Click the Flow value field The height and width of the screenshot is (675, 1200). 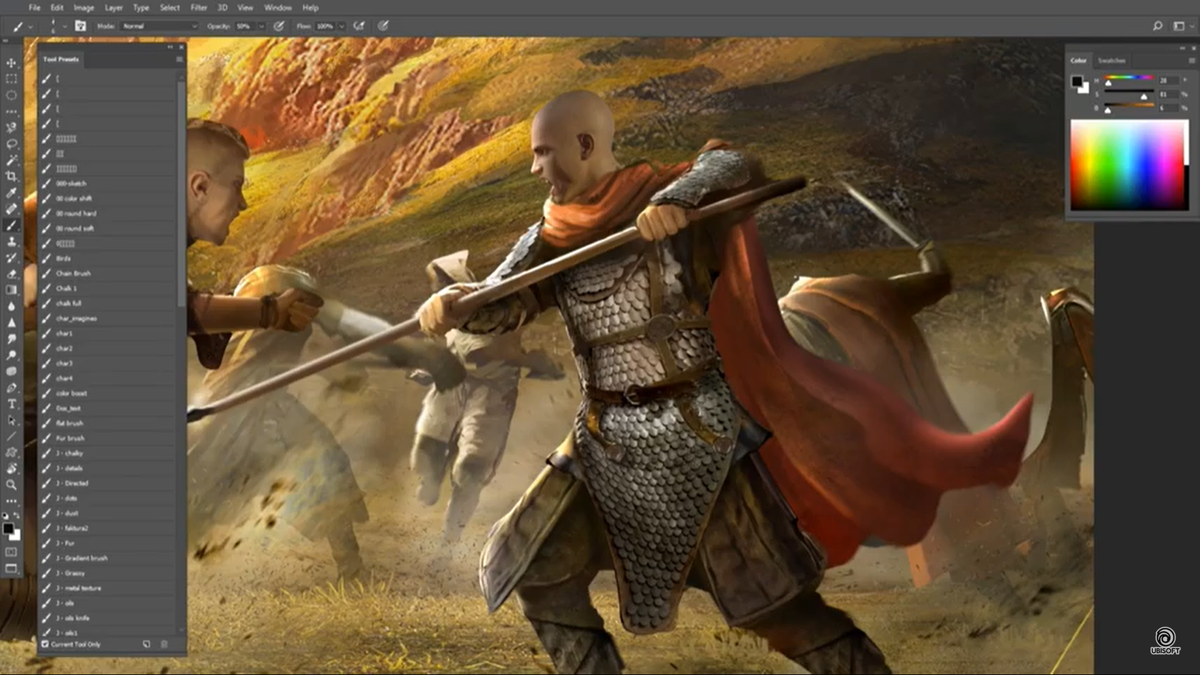tap(325, 26)
